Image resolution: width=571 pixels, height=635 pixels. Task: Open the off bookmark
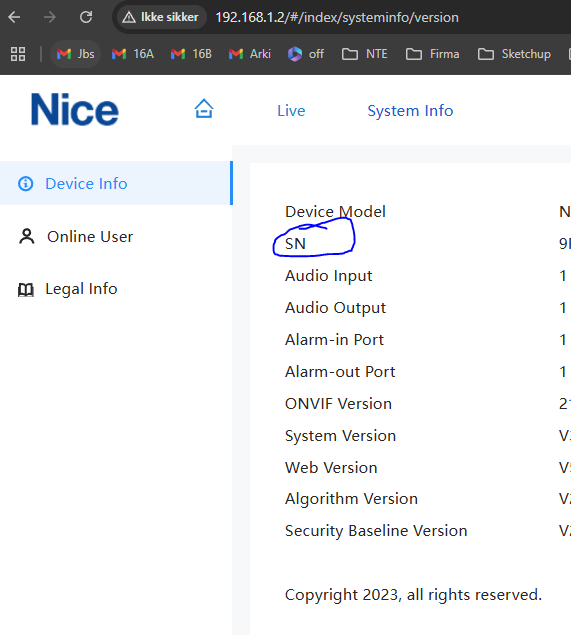tap(306, 54)
